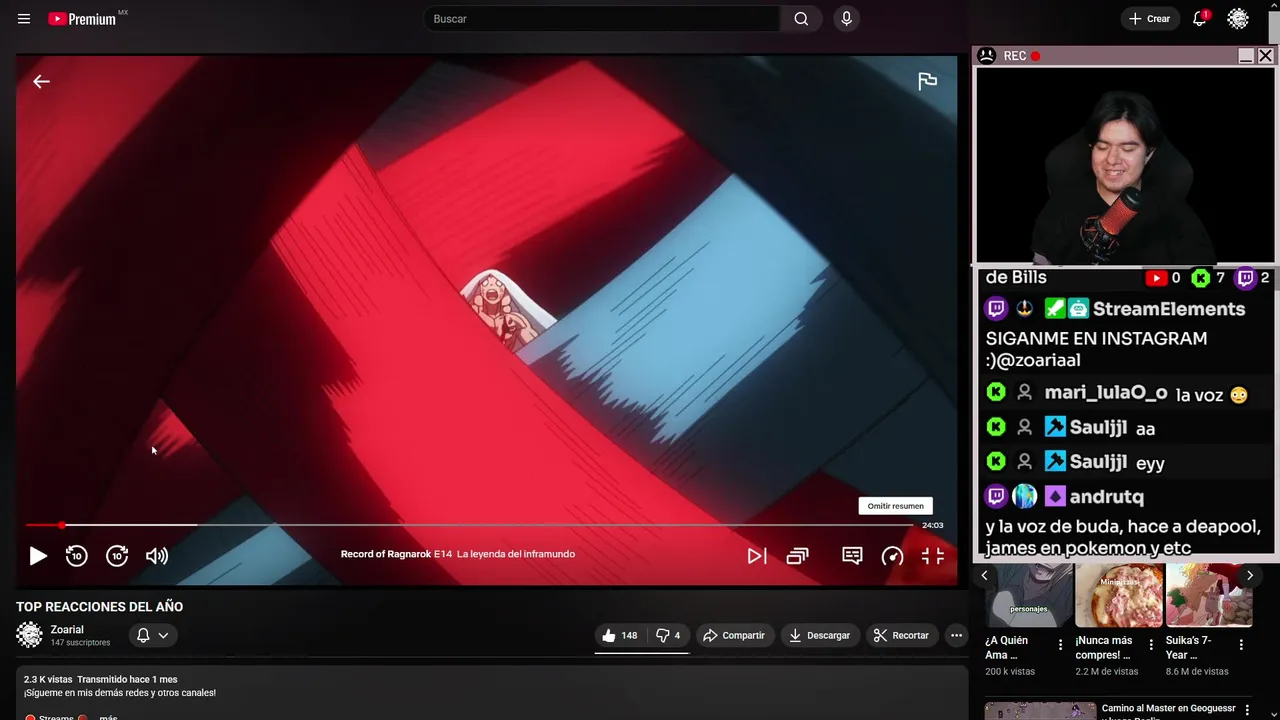Viewport: 1280px width, 720px height.
Task: Open options for ¿A Quién Ama short
Action: tap(1060, 645)
